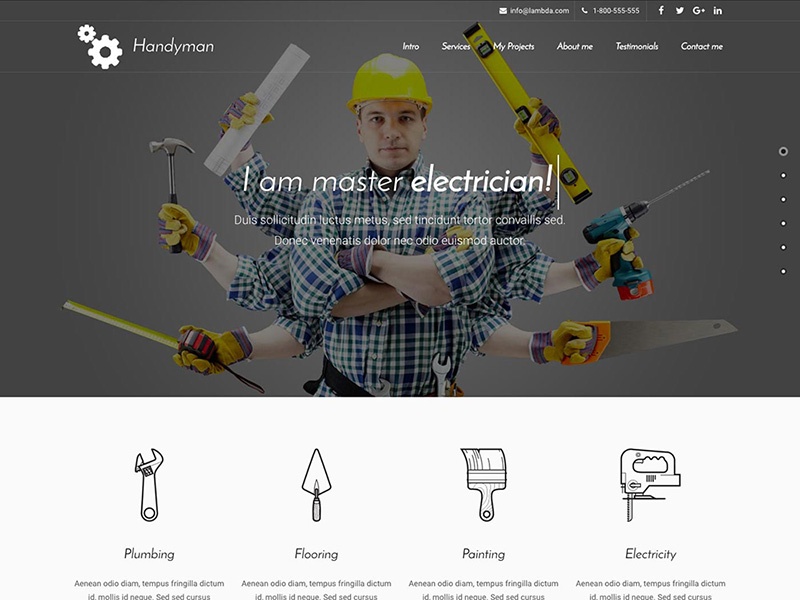This screenshot has height=600, width=800.
Task: Open the Twitter social icon
Action: coord(680,11)
